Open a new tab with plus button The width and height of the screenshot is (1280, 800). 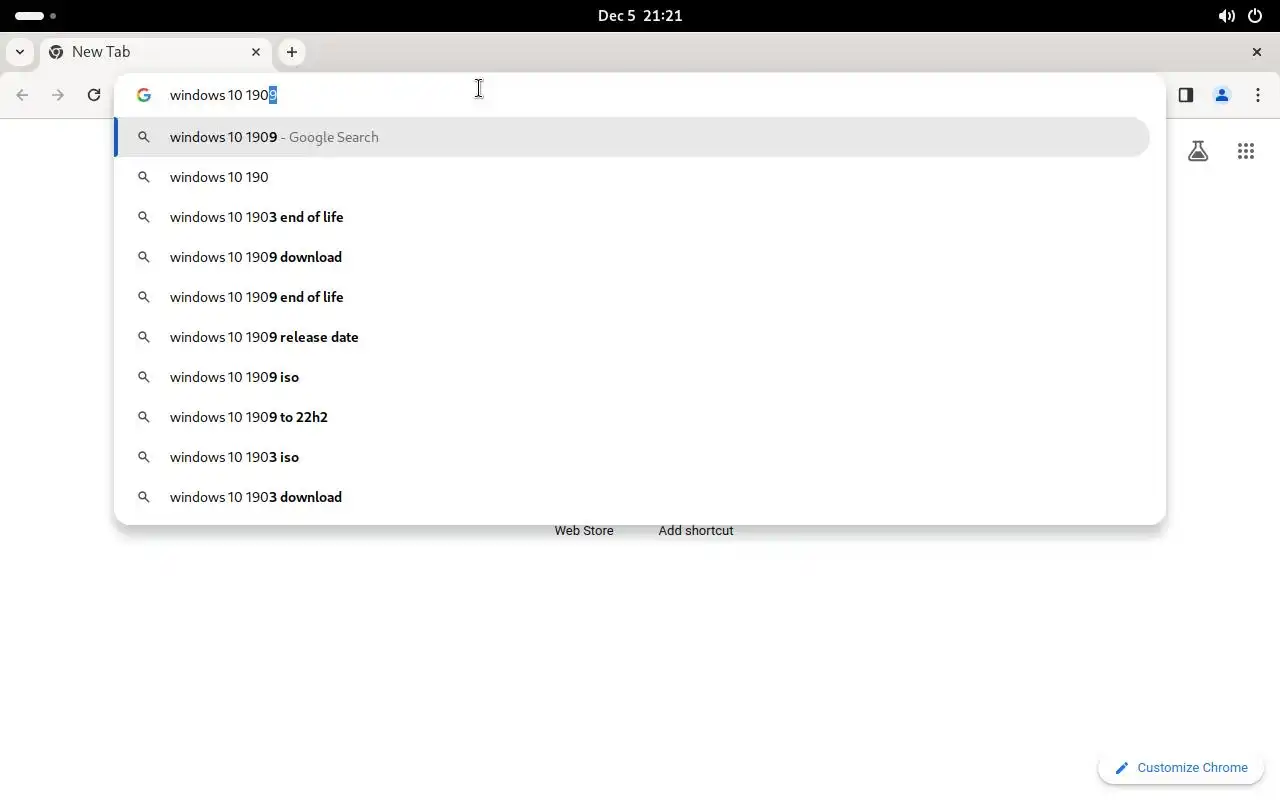coord(291,52)
